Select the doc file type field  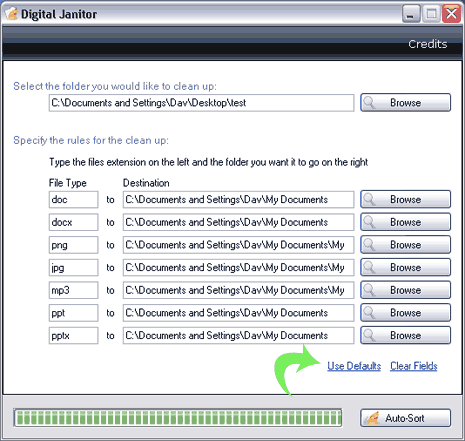pyautogui.click(x=73, y=199)
